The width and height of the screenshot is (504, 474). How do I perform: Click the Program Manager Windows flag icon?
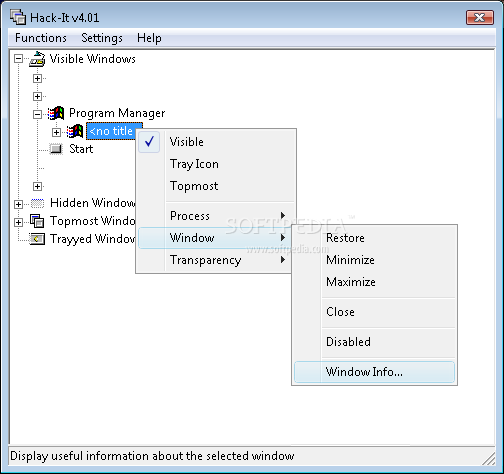(56, 113)
